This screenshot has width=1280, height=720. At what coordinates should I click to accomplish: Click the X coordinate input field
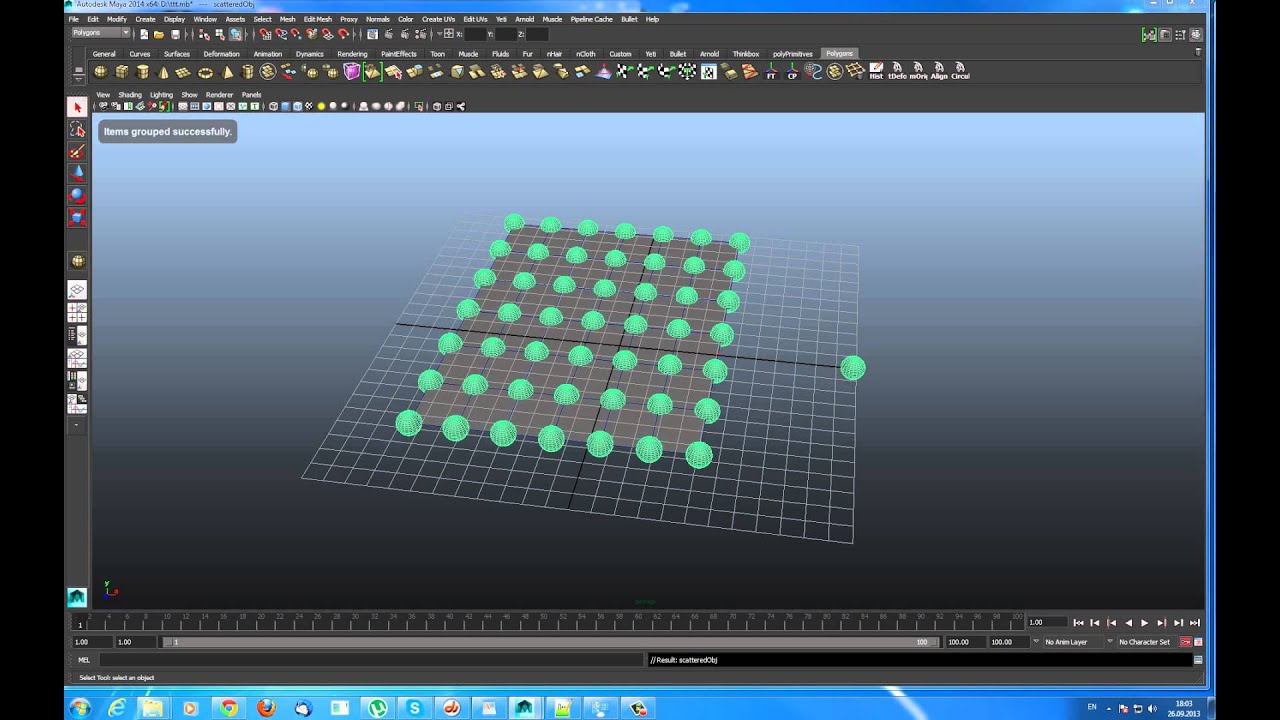pos(475,33)
